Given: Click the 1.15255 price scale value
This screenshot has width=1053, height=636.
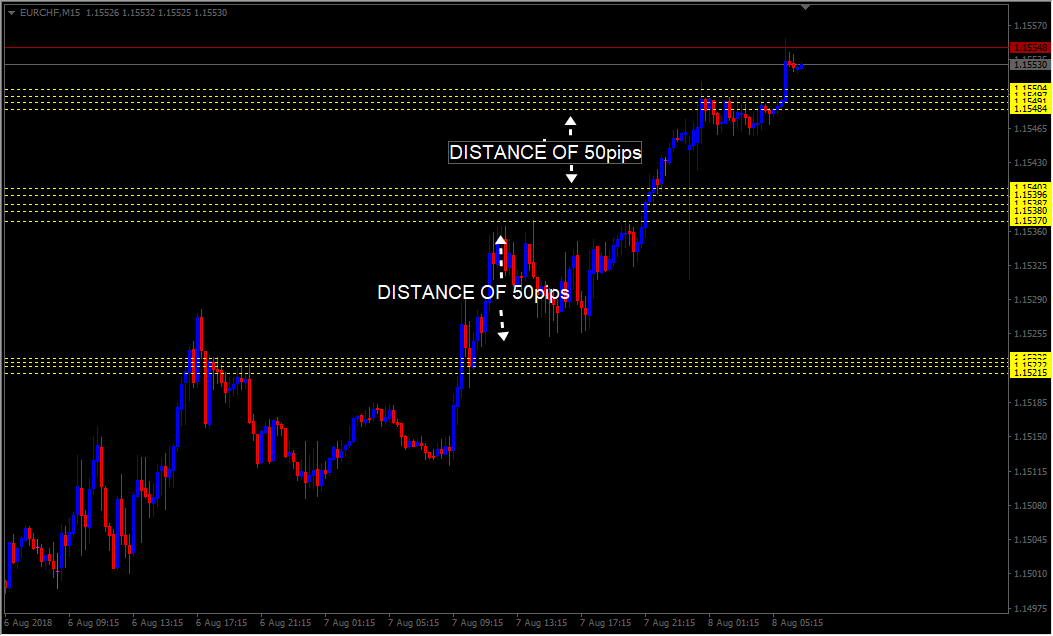Looking at the screenshot, I should [1031, 334].
